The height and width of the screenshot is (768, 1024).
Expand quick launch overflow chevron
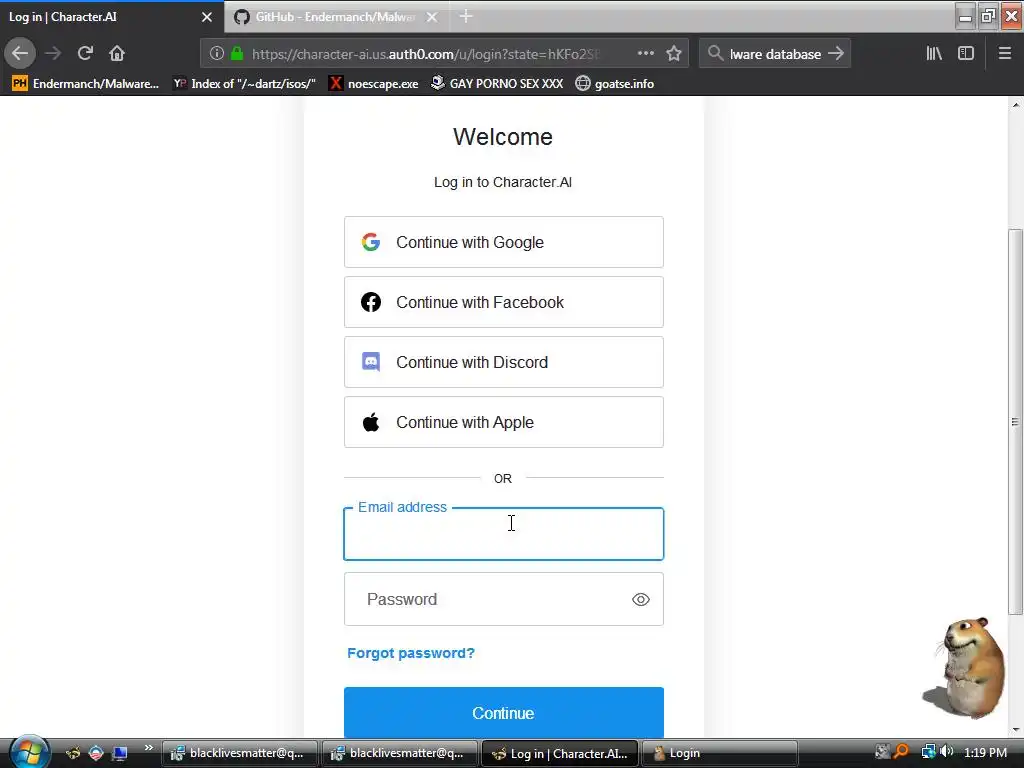click(149, 747)
